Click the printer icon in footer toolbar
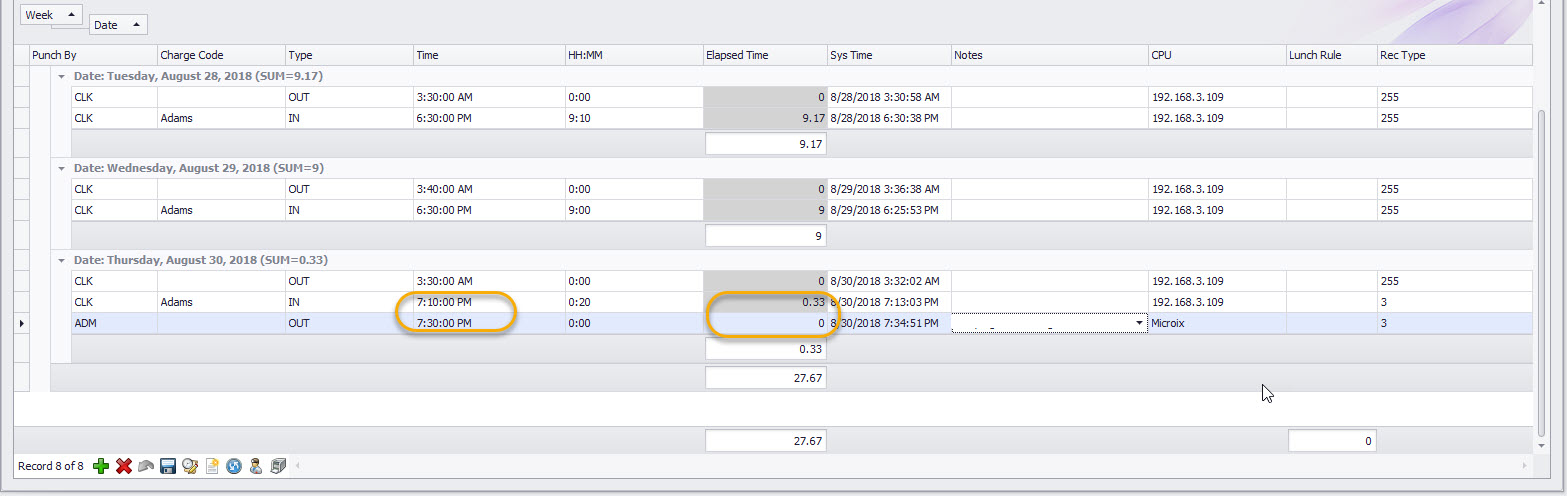 pos(278,466)
